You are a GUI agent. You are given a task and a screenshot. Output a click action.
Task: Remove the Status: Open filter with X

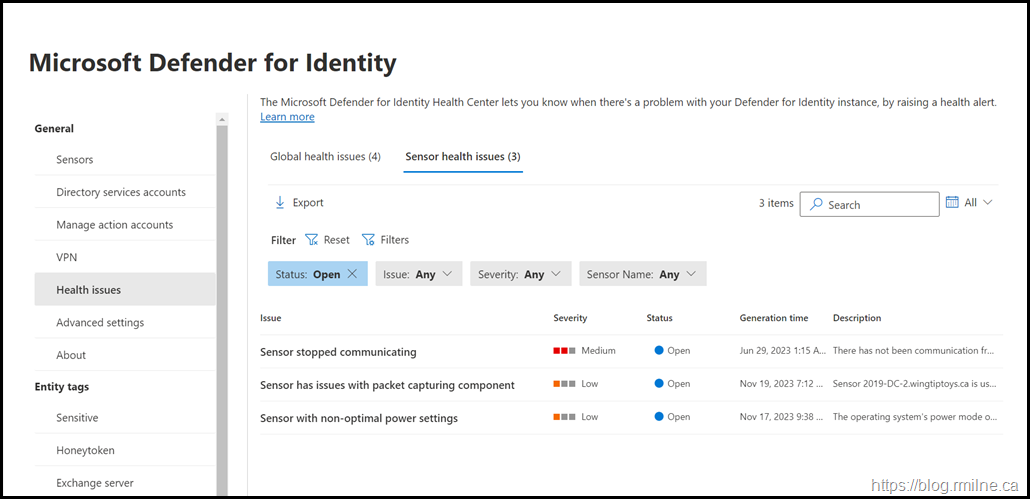[352, 274]
